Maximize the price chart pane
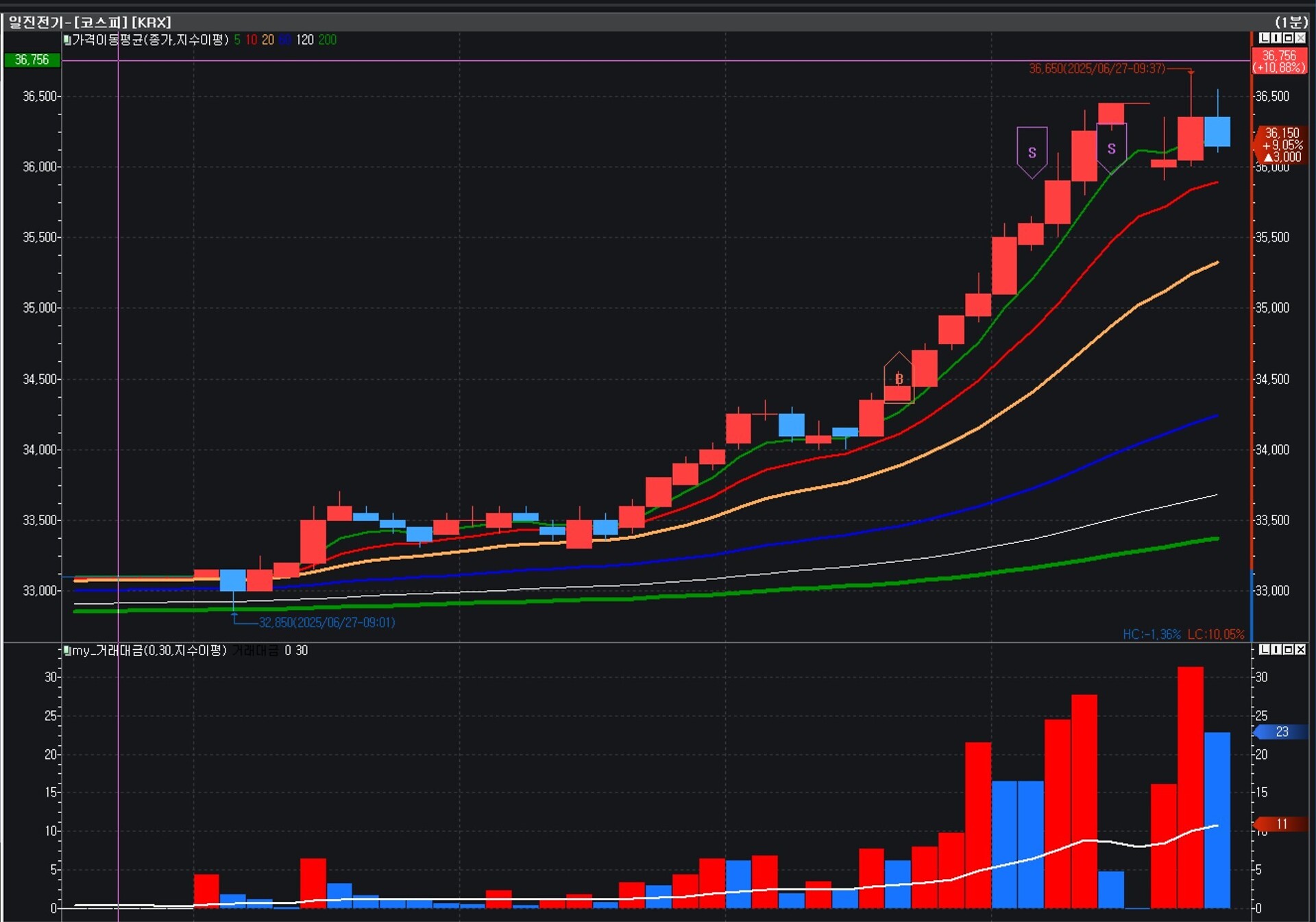The height and width of the screenshot is (922, 1316). 1288,38
